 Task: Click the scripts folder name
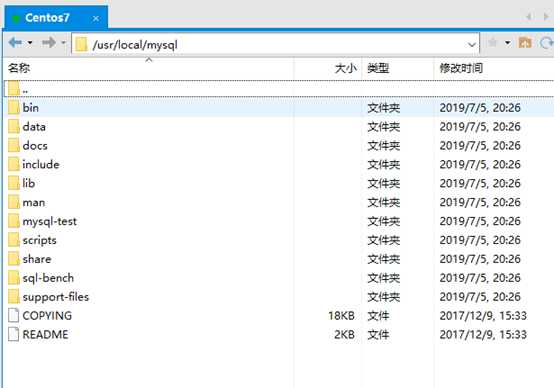40,241
